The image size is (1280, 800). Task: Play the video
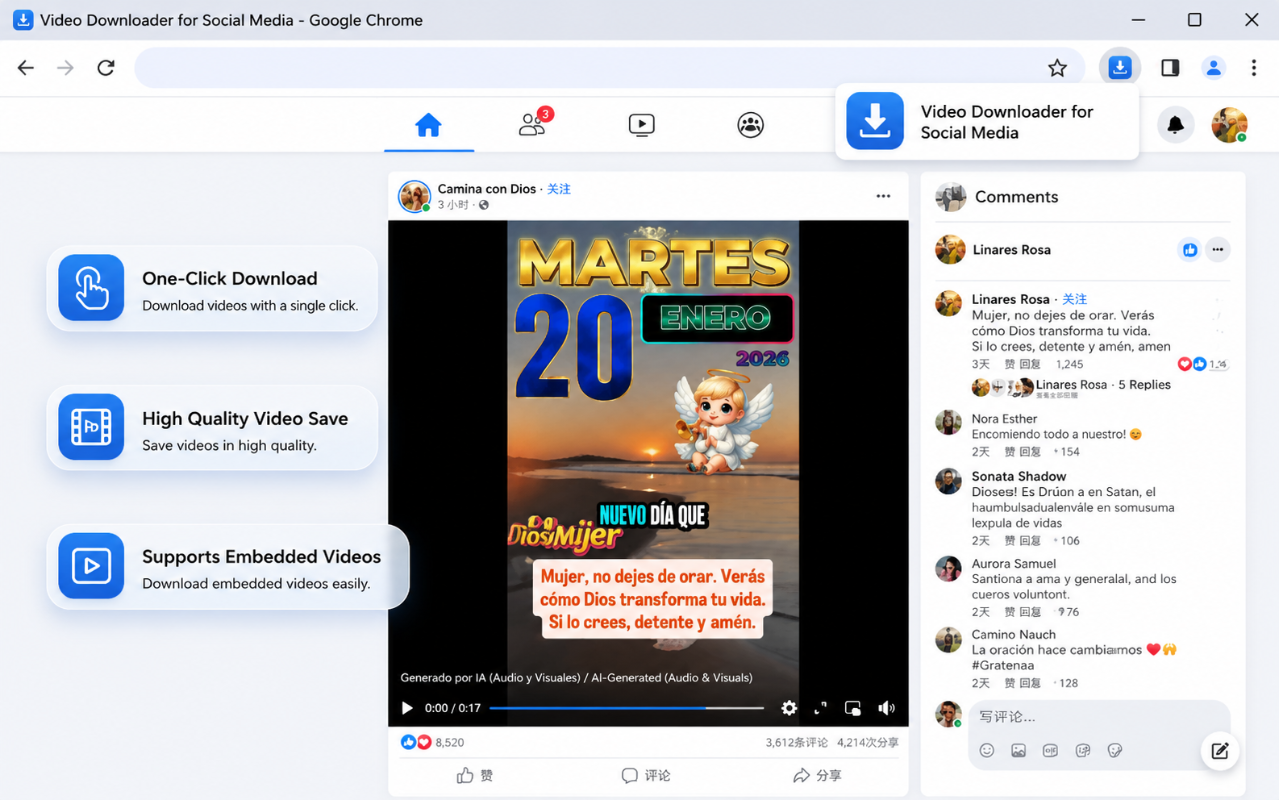[407, 708]
